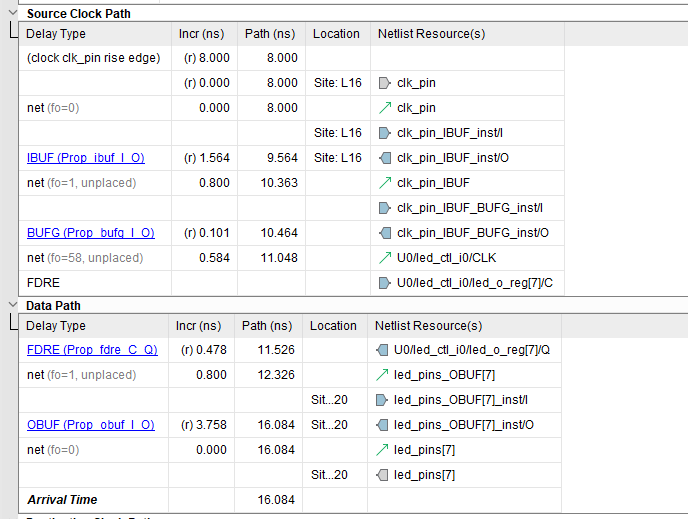Click the pin icon beside led_pins_OBUF[7]_inst/I
This screenshot has width=688, height=519.
pyautogui.click(x=382, y=400)
